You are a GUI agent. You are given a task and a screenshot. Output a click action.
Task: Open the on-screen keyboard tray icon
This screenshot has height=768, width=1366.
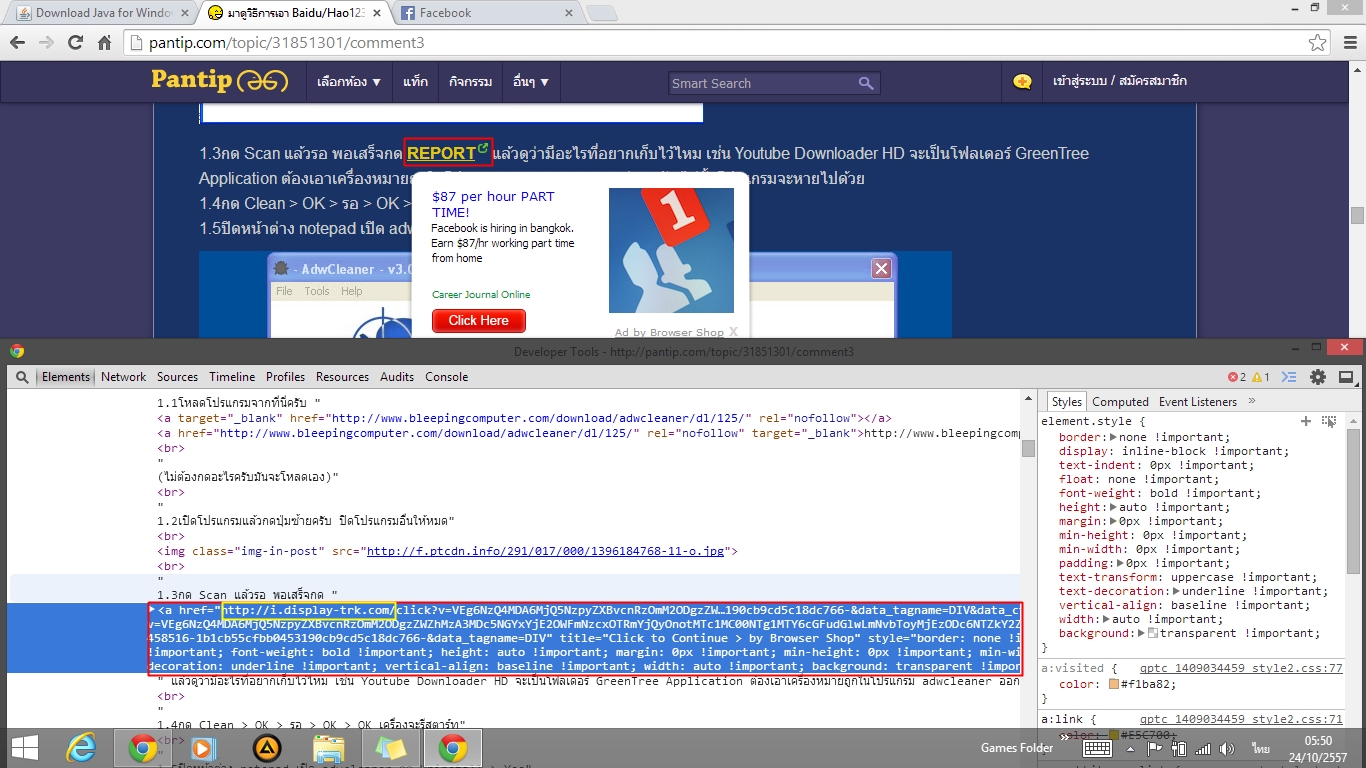click(1097, 748)
